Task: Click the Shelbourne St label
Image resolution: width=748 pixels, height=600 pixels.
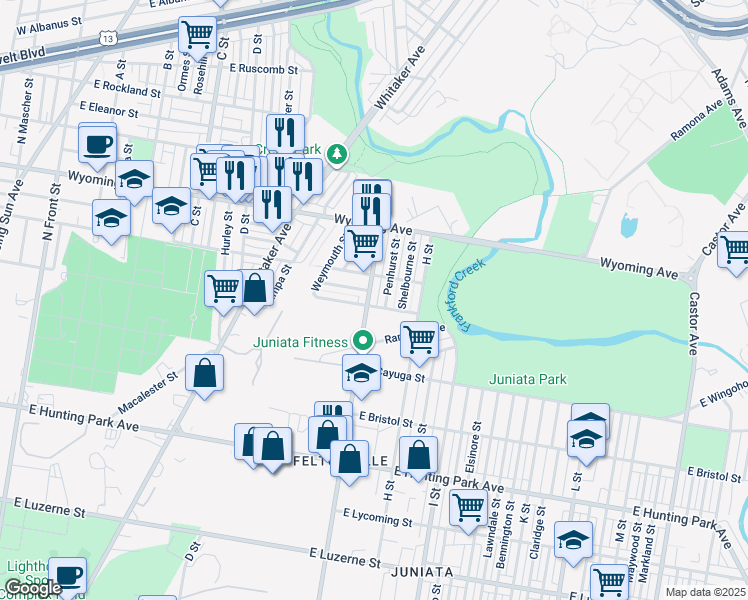Action: [x=407, y=275]
